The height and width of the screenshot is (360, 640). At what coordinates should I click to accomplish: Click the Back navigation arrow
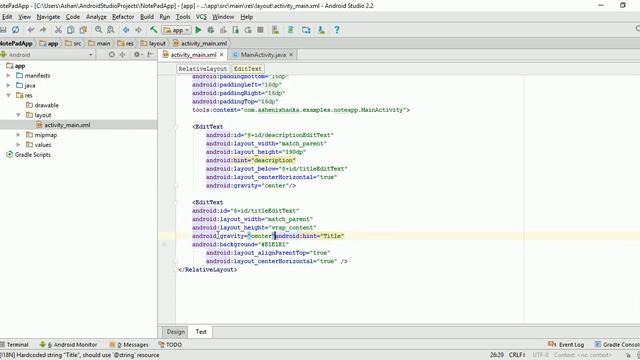[126, 30]
